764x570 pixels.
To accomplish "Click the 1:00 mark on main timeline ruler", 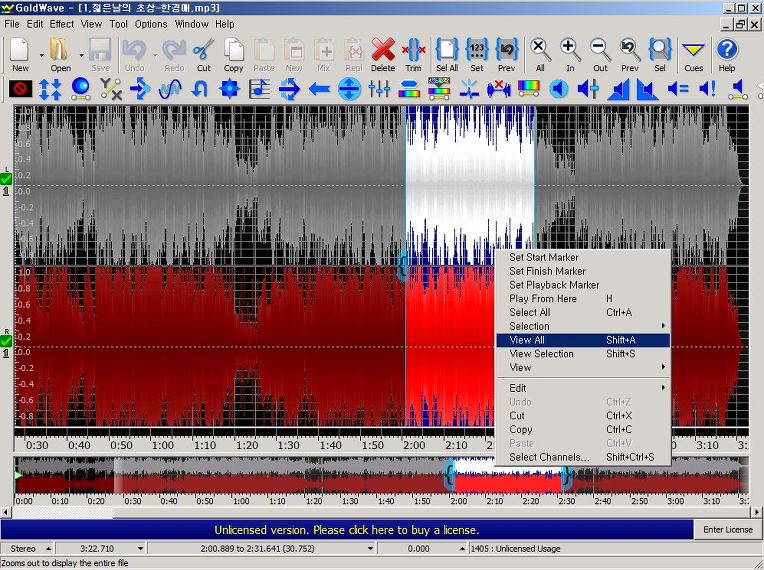I will [163, 445].
